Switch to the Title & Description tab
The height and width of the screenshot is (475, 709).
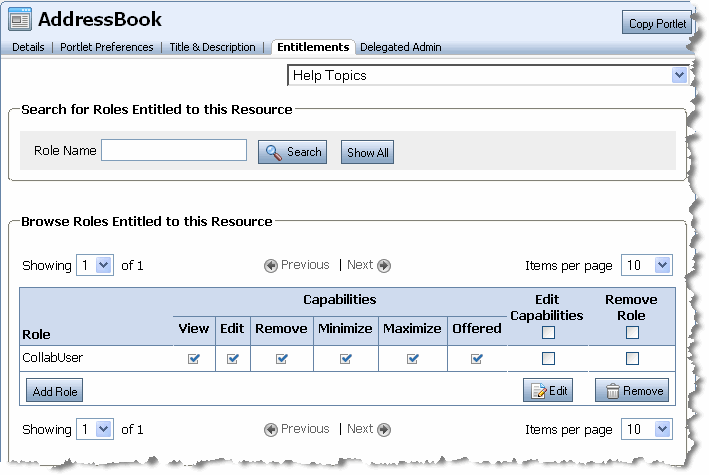tap(213, 47)
